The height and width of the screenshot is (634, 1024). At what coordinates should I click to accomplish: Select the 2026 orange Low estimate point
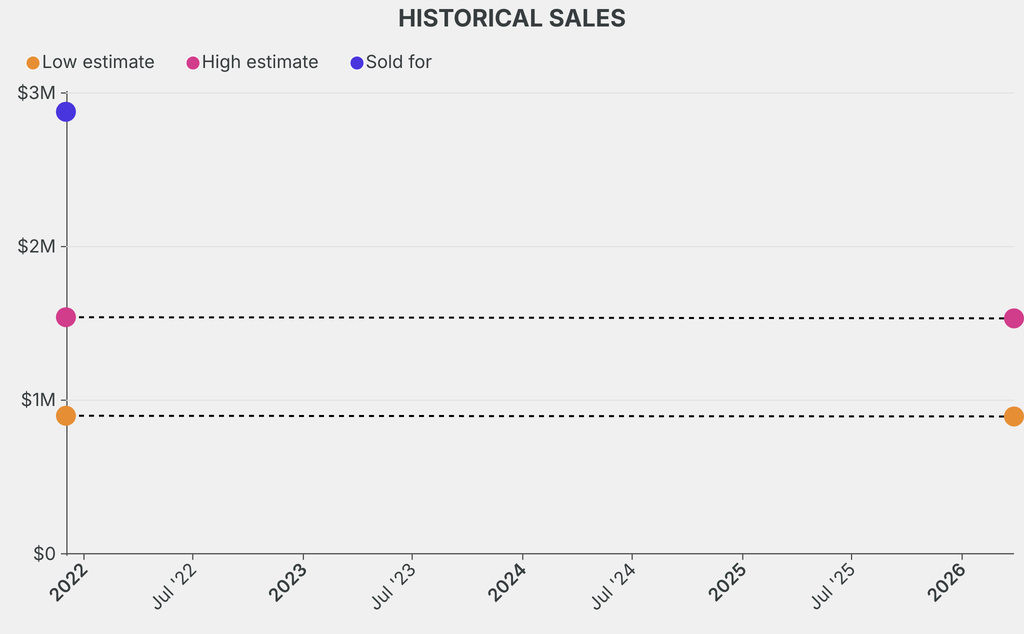(1013, 416)
